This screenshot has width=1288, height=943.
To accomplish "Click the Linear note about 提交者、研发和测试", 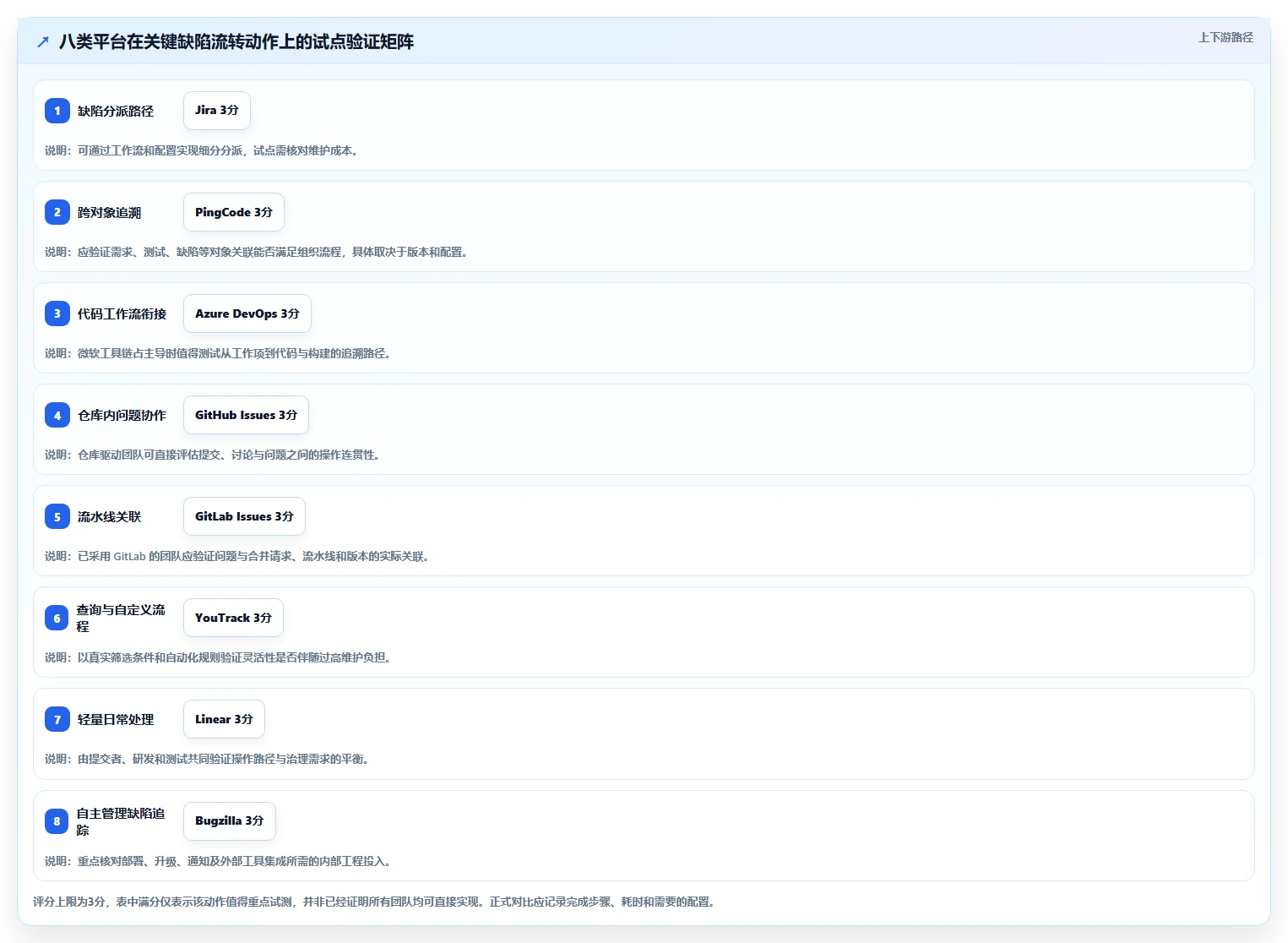I will pos(209,759).
